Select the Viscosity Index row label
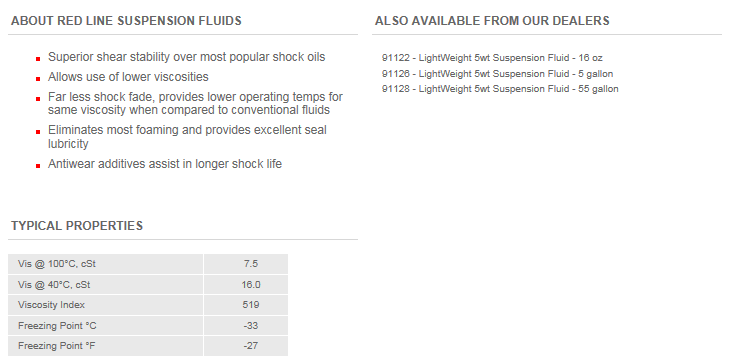 (x=51, y=305)
